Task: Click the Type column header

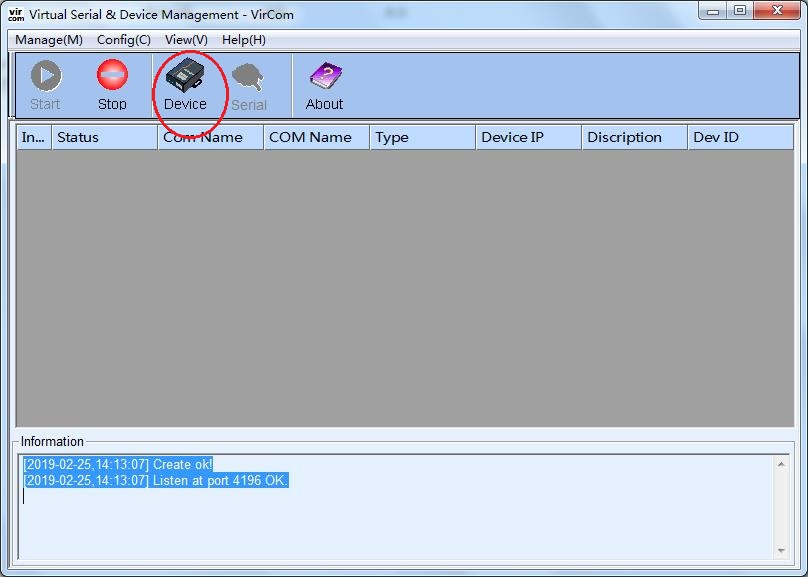Action: 422,137
